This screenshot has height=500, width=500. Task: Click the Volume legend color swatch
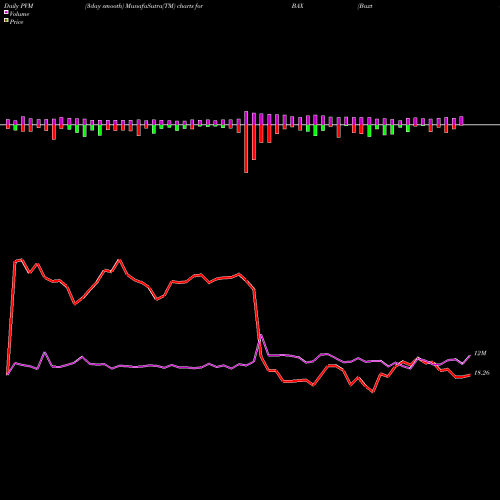6,12
